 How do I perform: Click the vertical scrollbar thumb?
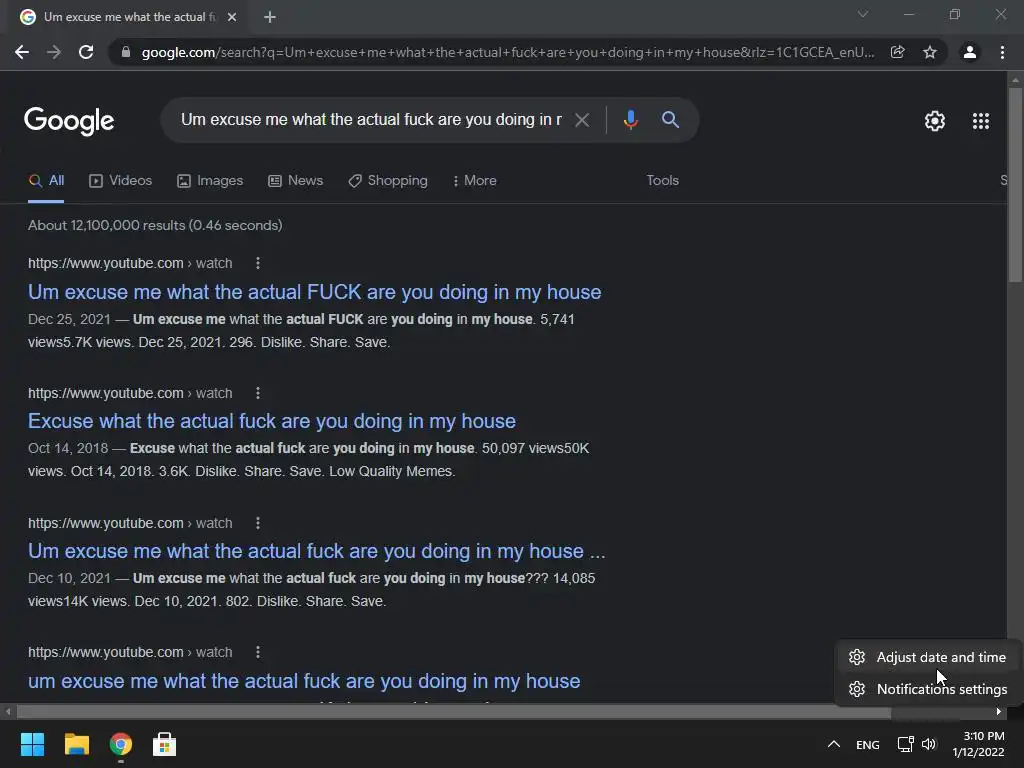[x=1015, y=185]
